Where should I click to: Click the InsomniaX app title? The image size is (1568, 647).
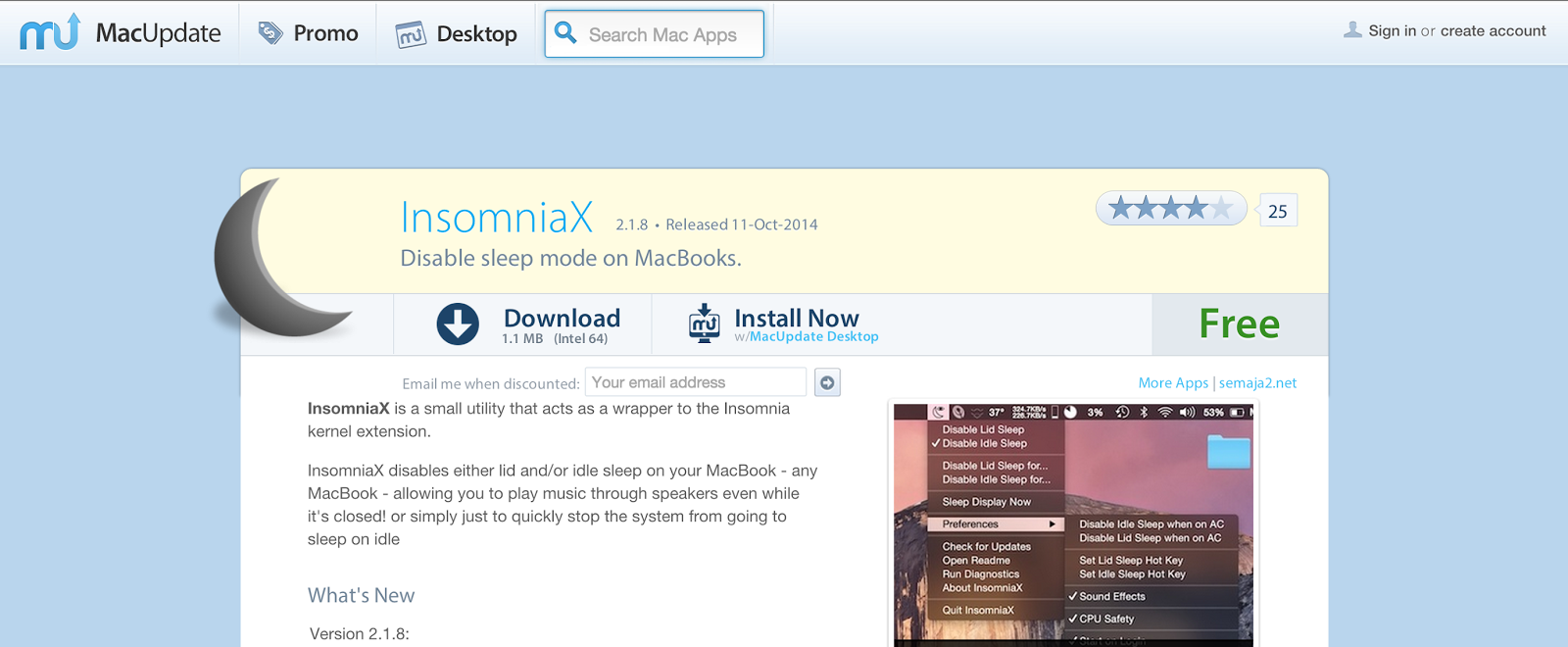point(497,217)
